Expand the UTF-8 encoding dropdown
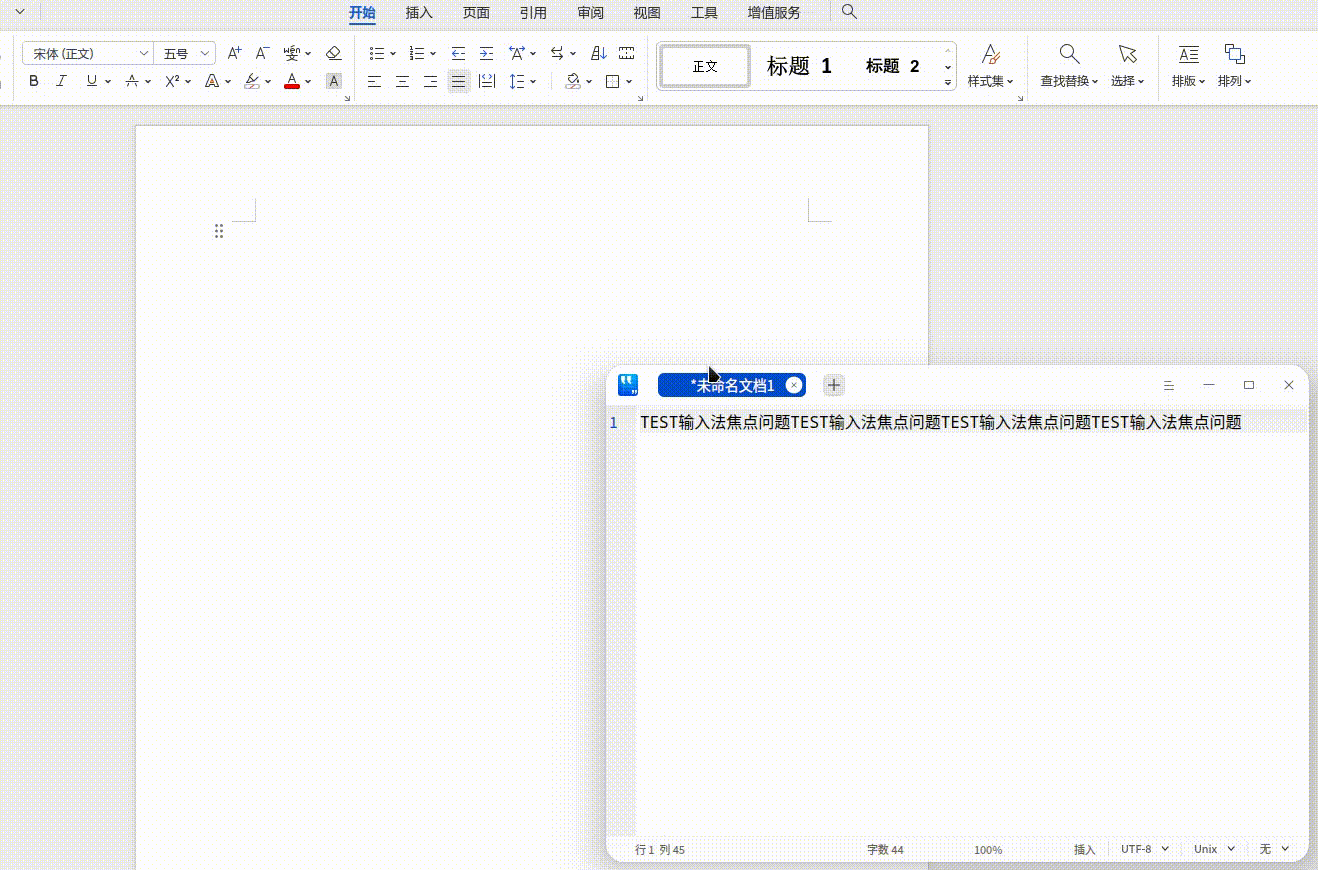 1145,849
